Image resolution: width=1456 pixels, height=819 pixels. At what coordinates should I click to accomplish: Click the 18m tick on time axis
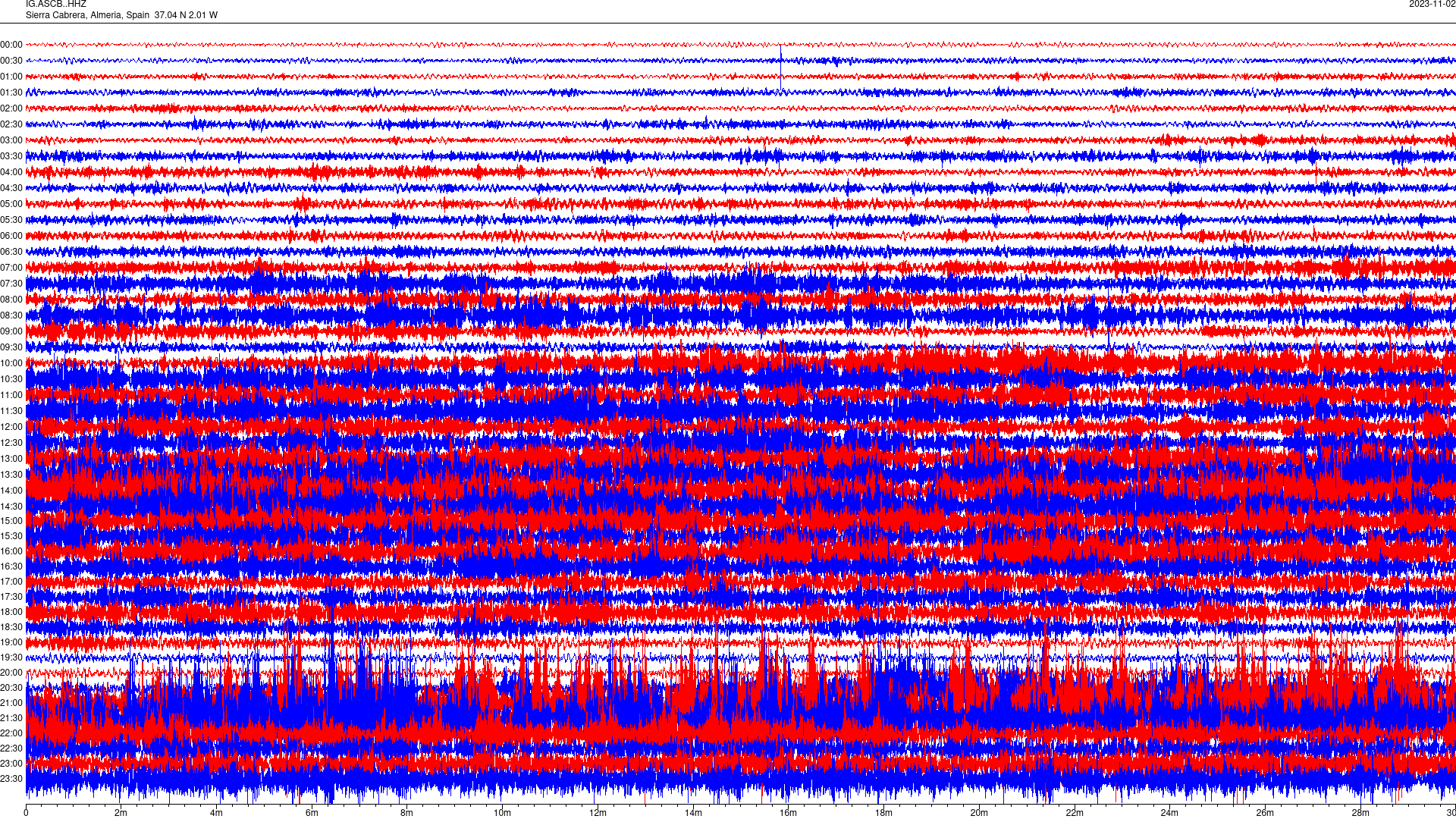883,813
